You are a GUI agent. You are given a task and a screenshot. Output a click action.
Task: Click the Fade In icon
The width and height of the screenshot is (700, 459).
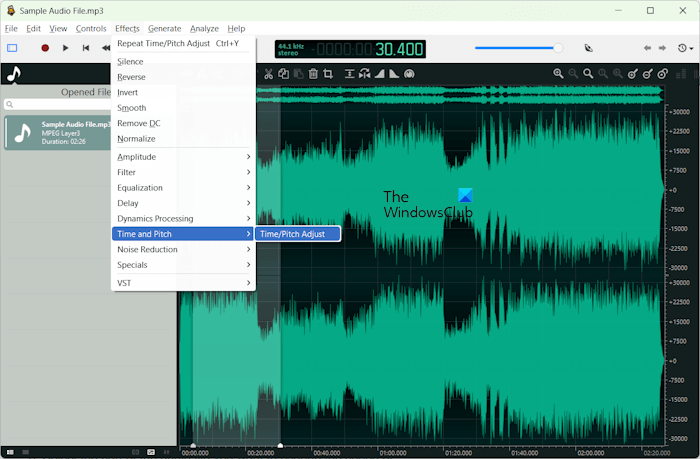[381, 74]
